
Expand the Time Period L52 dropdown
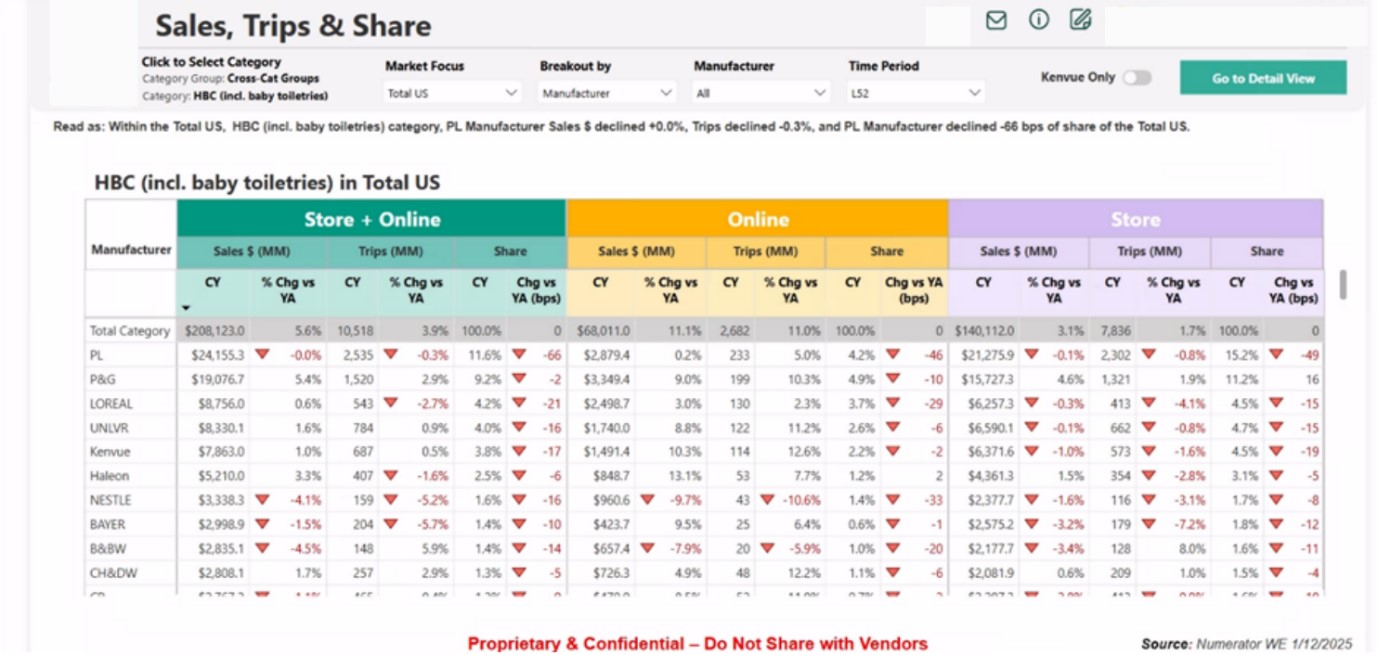915,93
